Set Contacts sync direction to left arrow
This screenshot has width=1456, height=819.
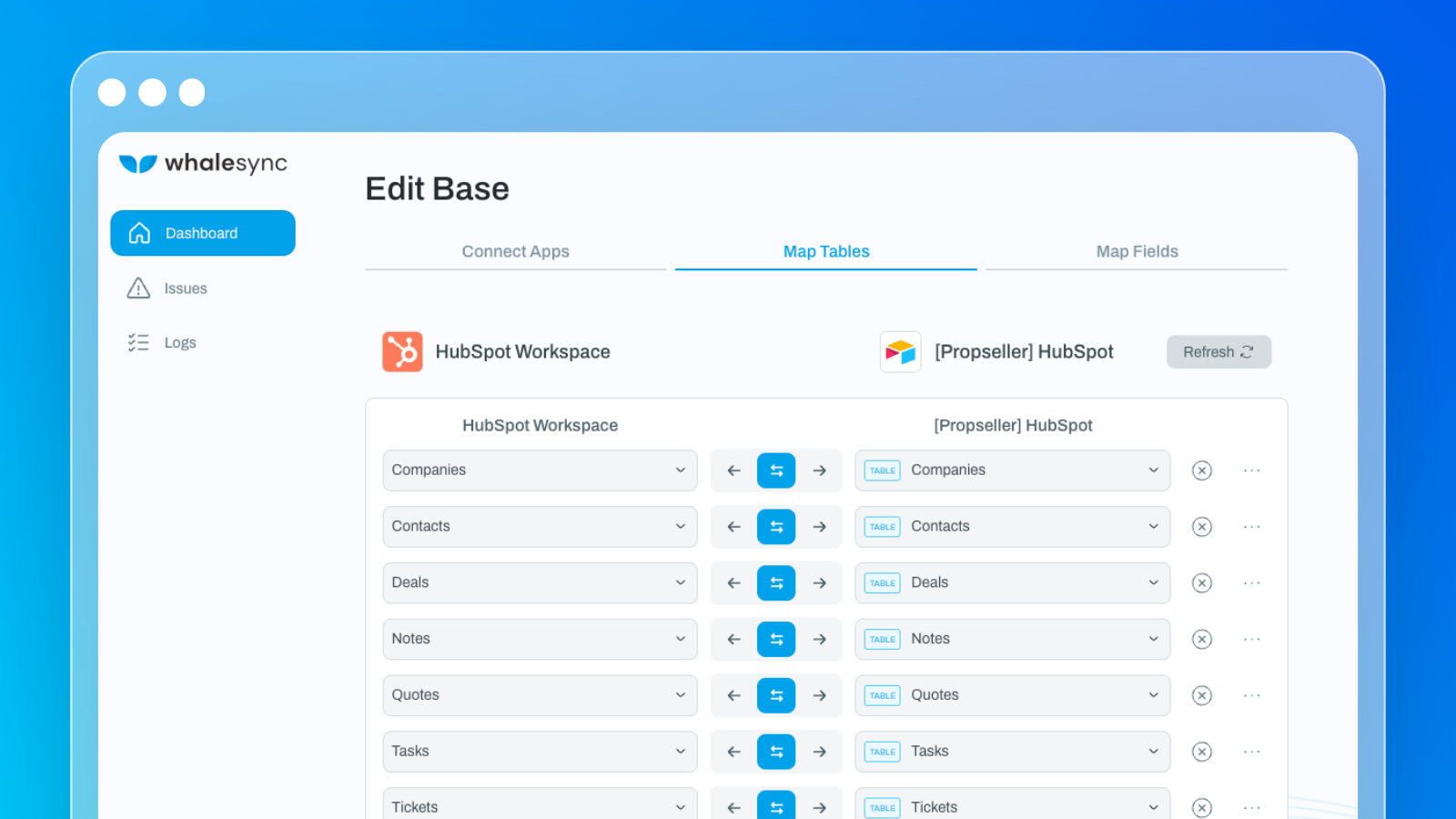tap(733, 527)
